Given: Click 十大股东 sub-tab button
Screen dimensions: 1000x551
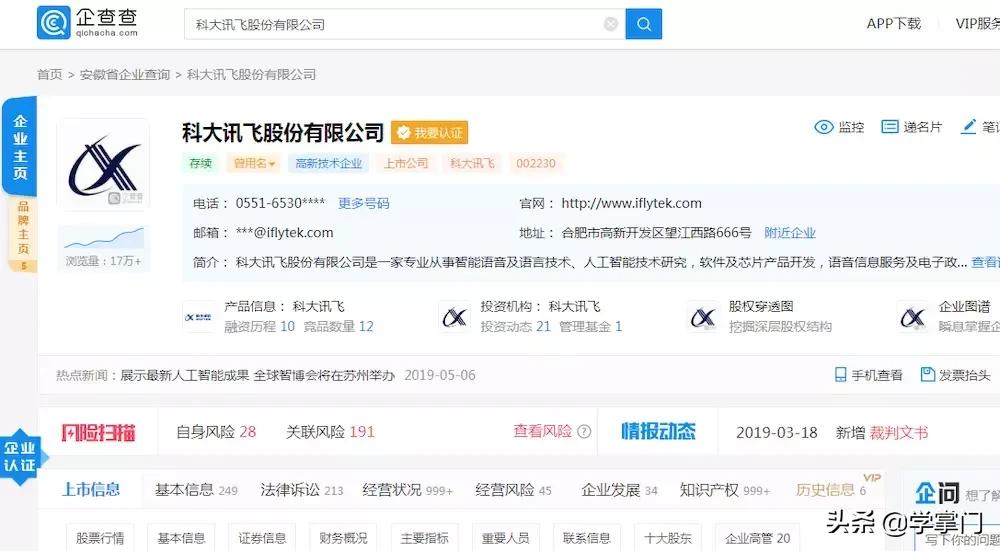Looking at the screenshot, I should [668, 538].
